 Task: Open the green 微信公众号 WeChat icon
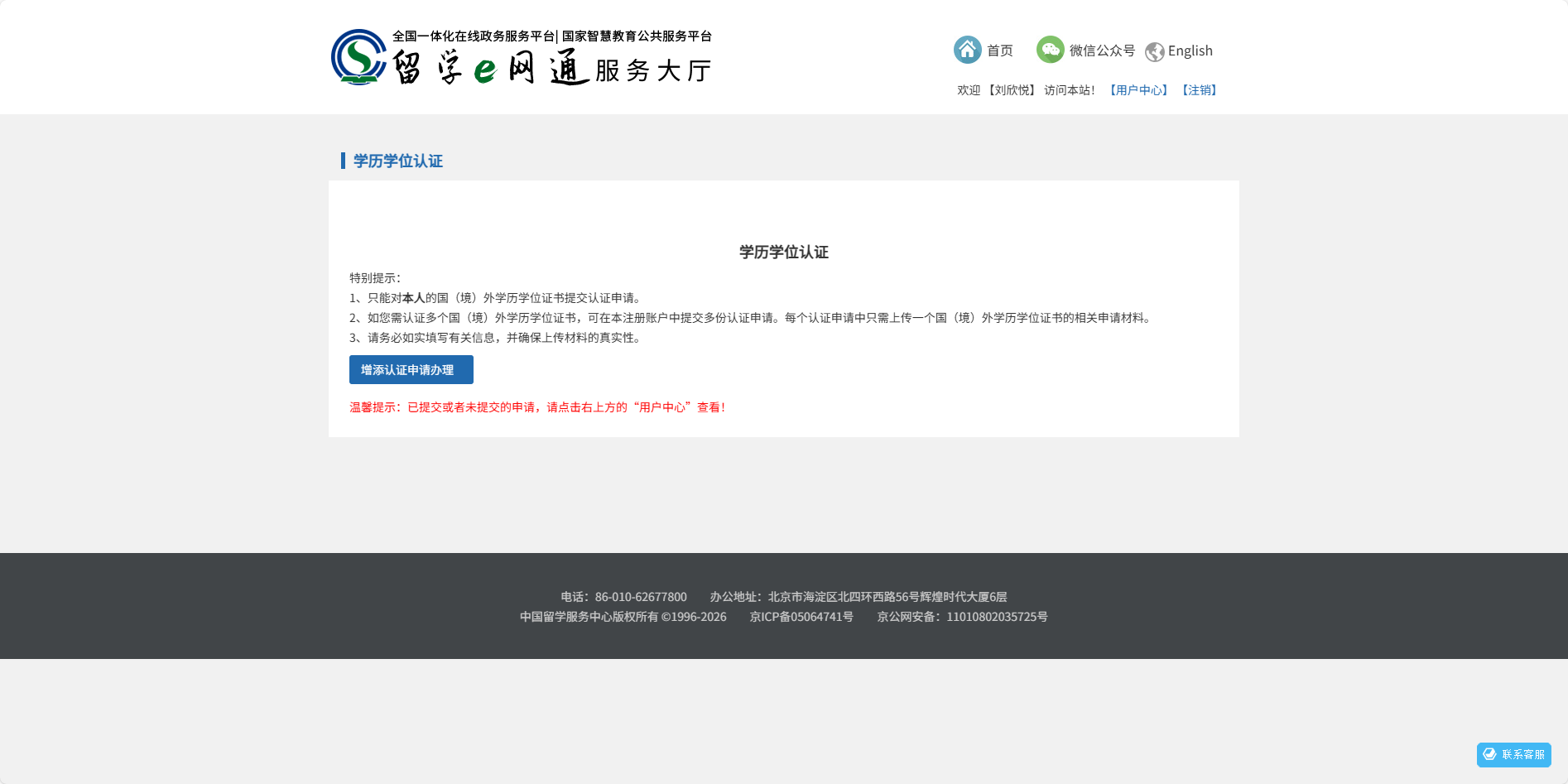[x=1051, y=50]
